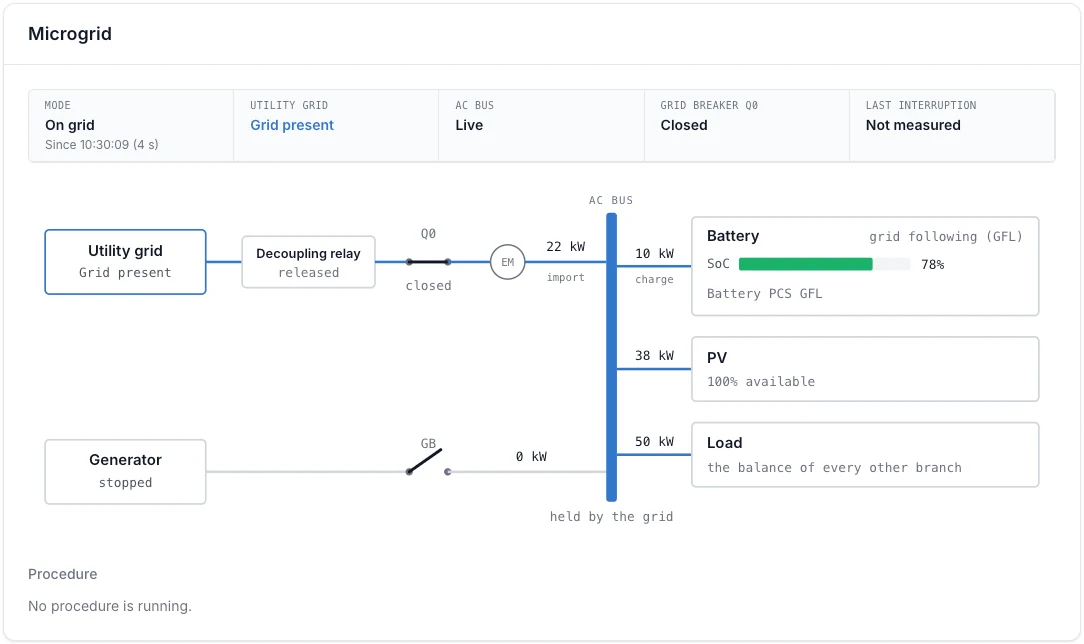This screenshot has width=1084, height=644.
Task: Click the 'AC BUS' diagram label
Action: tap(611, 200)
